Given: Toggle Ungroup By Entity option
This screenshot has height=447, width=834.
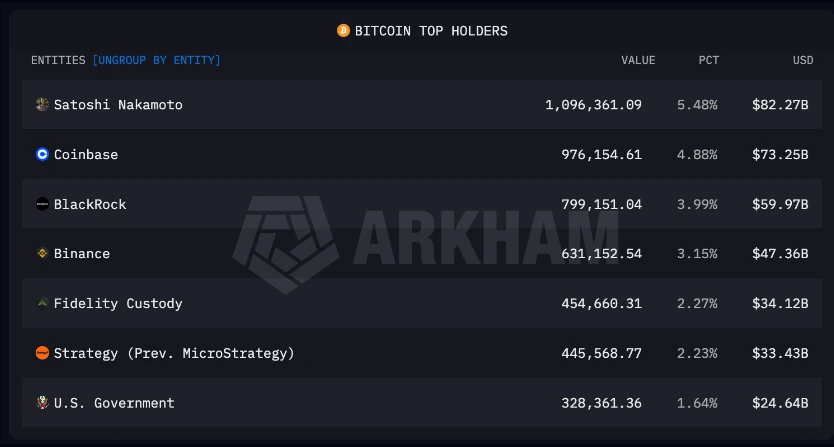Looking at the screenshot, I should point(157,61).
